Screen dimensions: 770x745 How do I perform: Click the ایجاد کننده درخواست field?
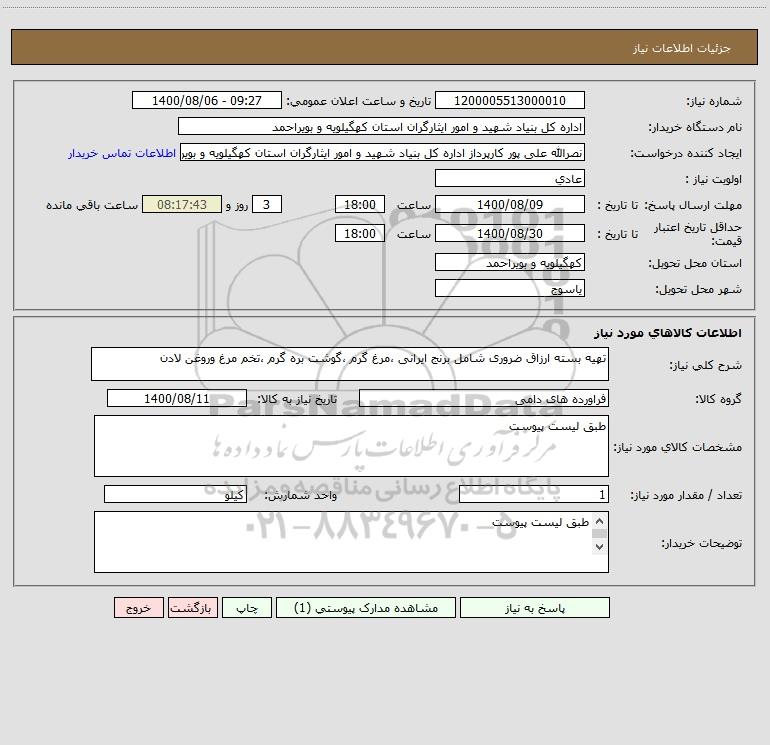tap(383, 152)
